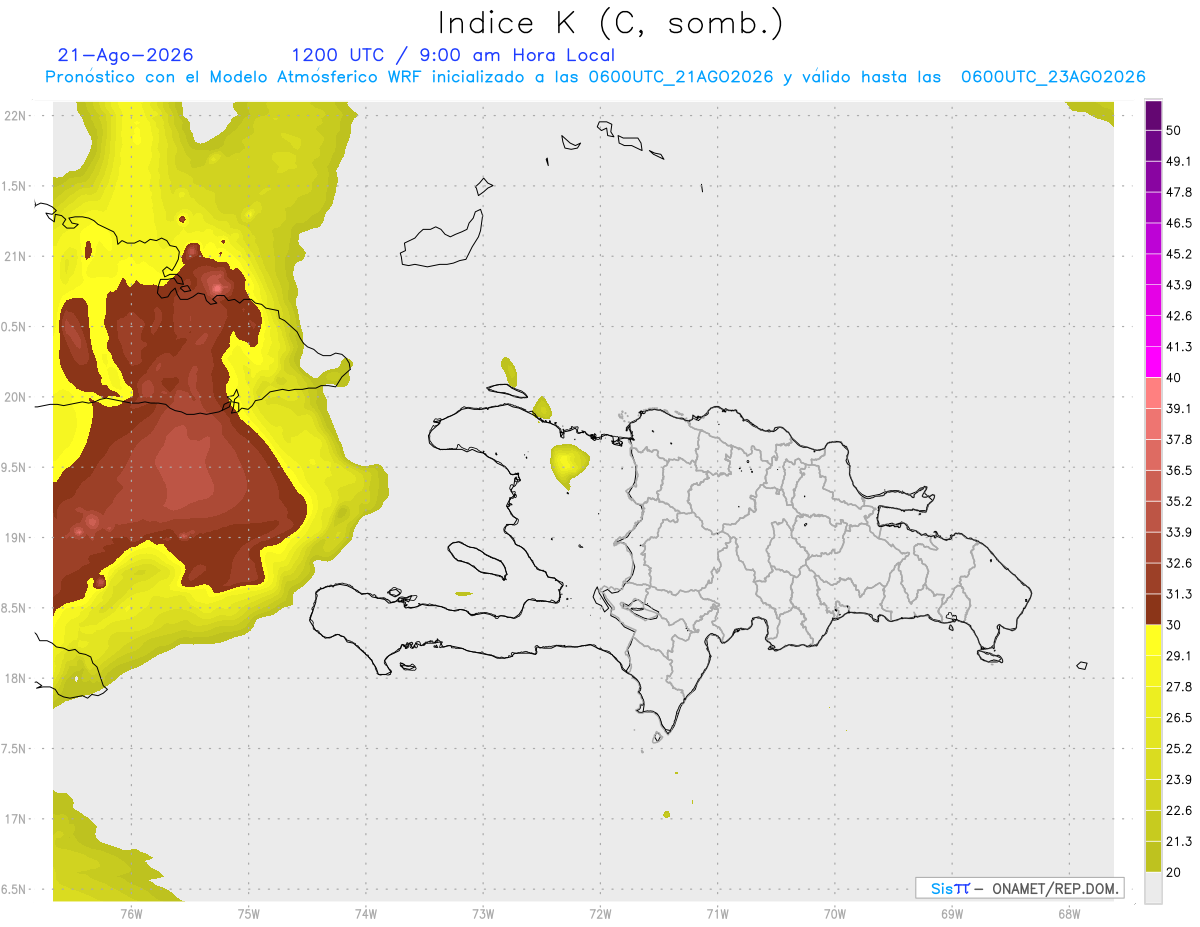The height and width of the screenshot is (927, 1200).
Task: Click the latitude label '20N'
Action: coord(15,397)
